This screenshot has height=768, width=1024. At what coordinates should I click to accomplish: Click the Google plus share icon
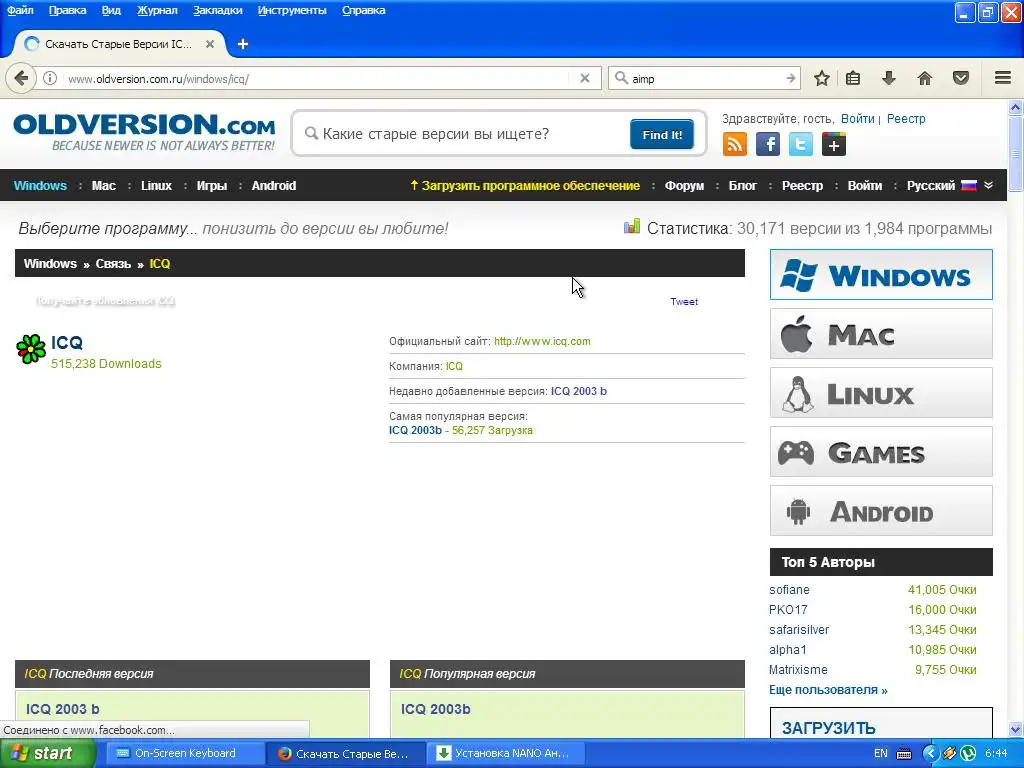point(834,144)
